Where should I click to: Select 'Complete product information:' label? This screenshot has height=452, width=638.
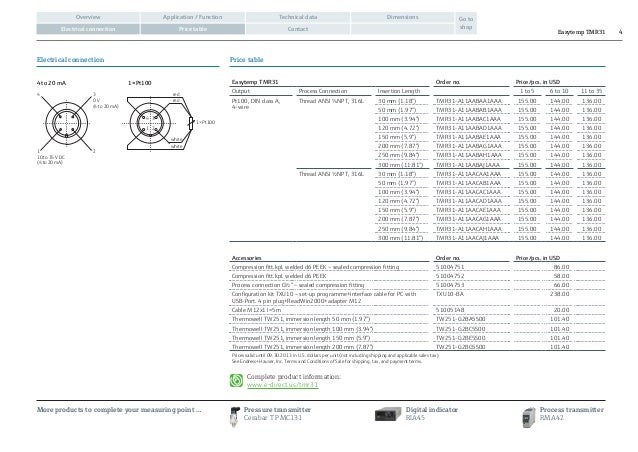click(x=293, y=377)
